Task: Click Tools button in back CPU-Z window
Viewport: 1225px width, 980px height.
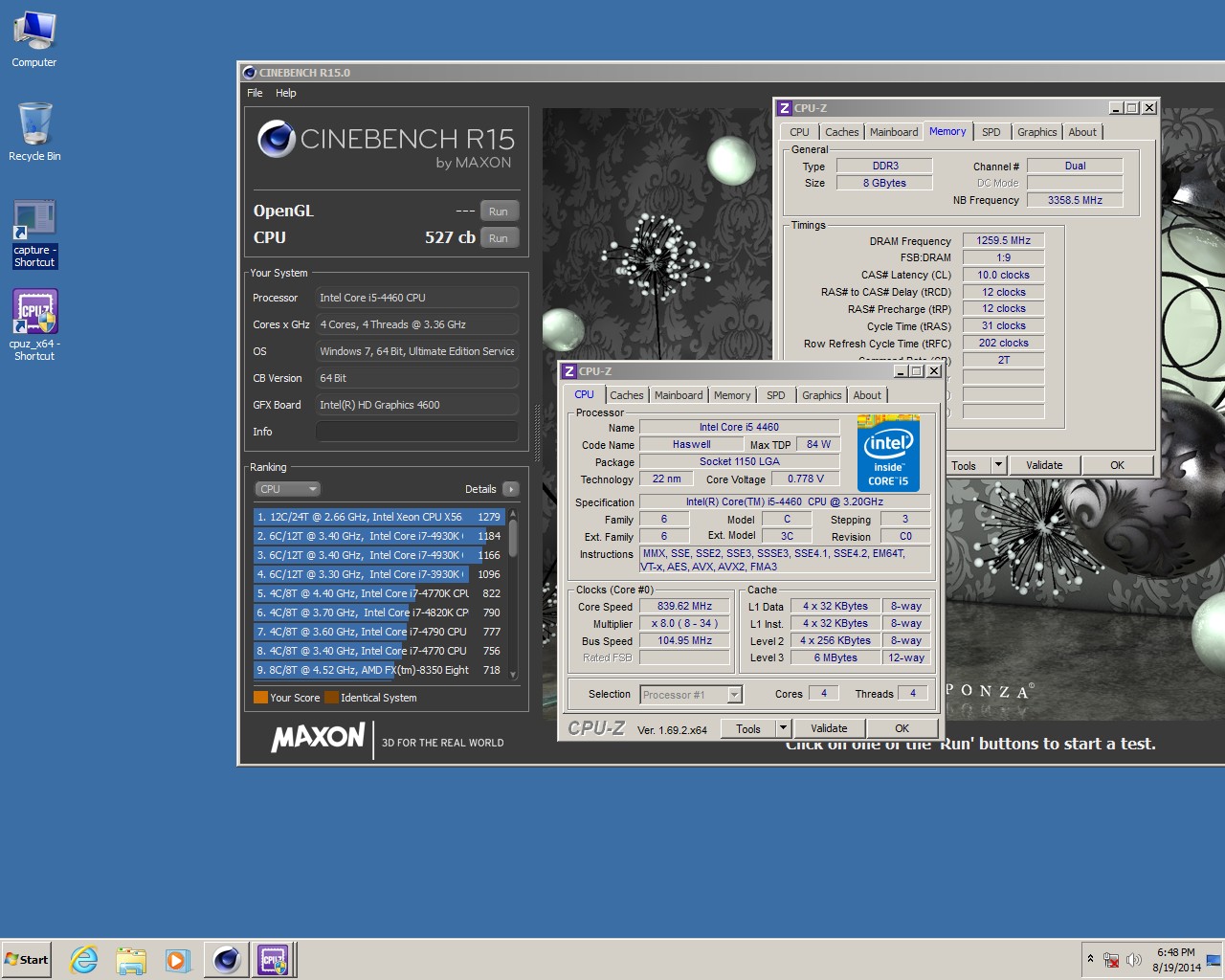Action: click(967, 466)
